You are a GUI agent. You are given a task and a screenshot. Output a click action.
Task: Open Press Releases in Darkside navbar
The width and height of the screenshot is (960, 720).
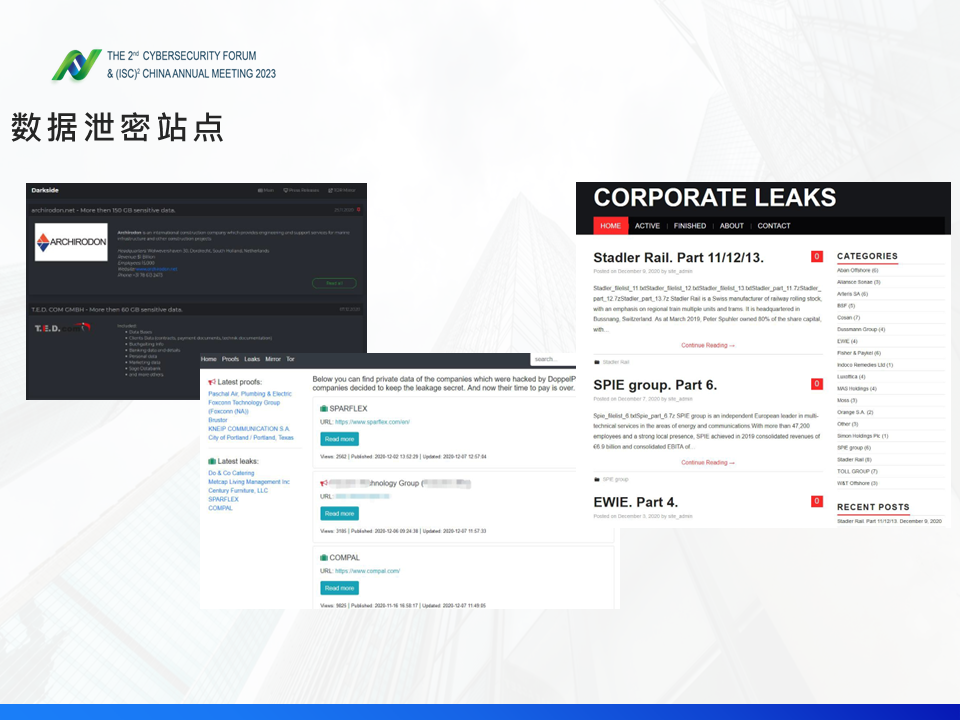pyautogui.click(x=301, y=190)
